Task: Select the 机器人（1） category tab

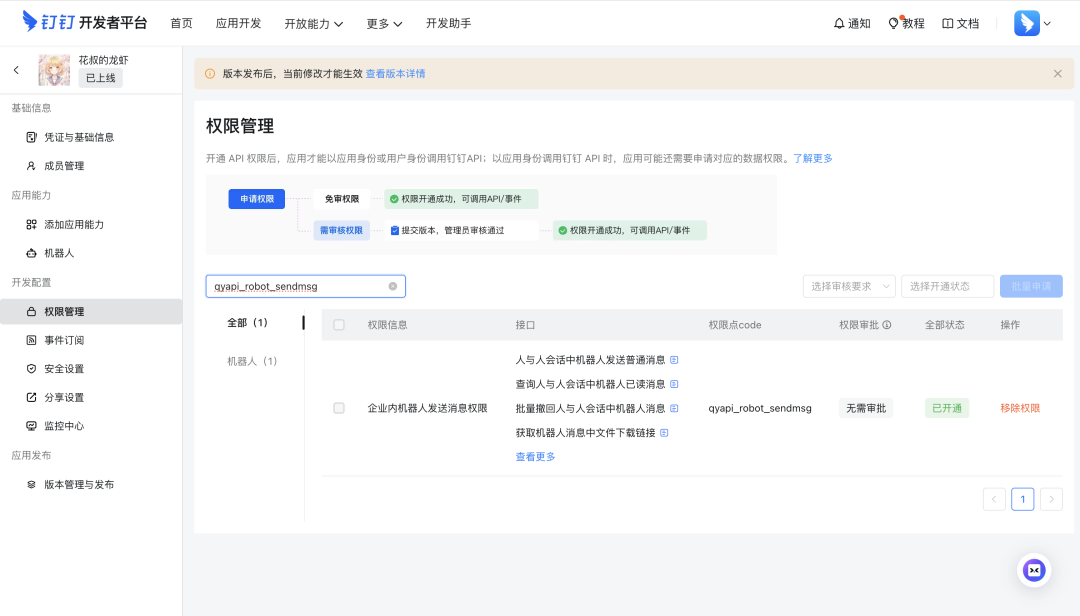Action: [252, 361]
